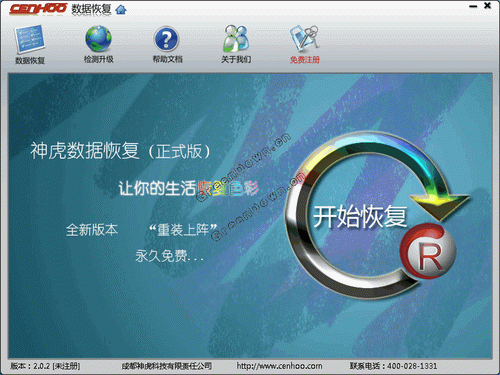Open the 数据恢复 toolbar icon
The width and height of the screenshot is (500, 375).
pos(30,39)
